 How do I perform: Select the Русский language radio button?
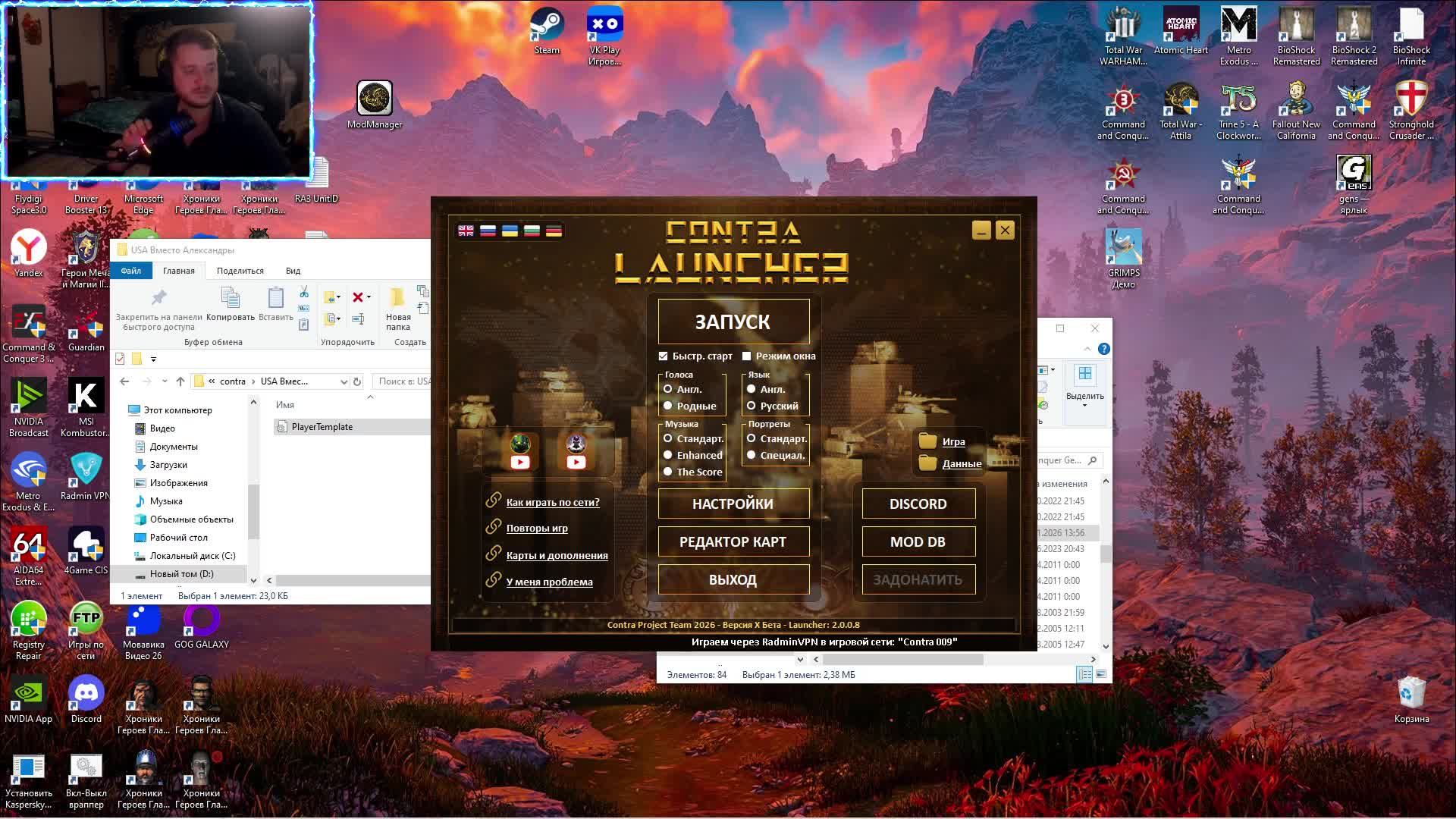[x=751, y=406]
